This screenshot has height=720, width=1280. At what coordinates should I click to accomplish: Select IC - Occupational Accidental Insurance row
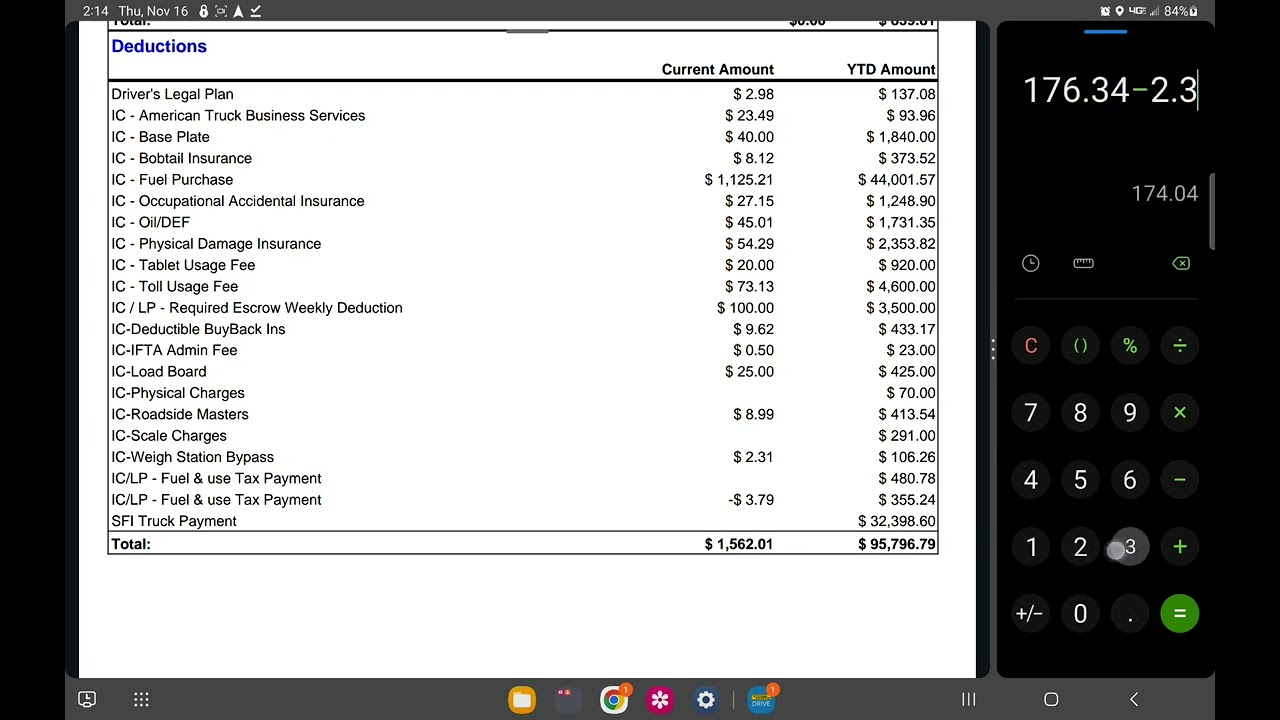523,201
